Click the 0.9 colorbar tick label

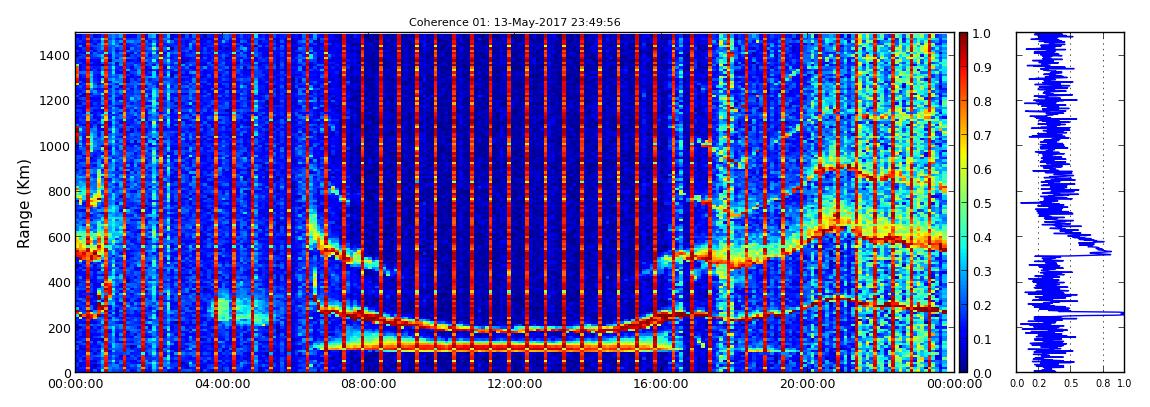(981, 67)
